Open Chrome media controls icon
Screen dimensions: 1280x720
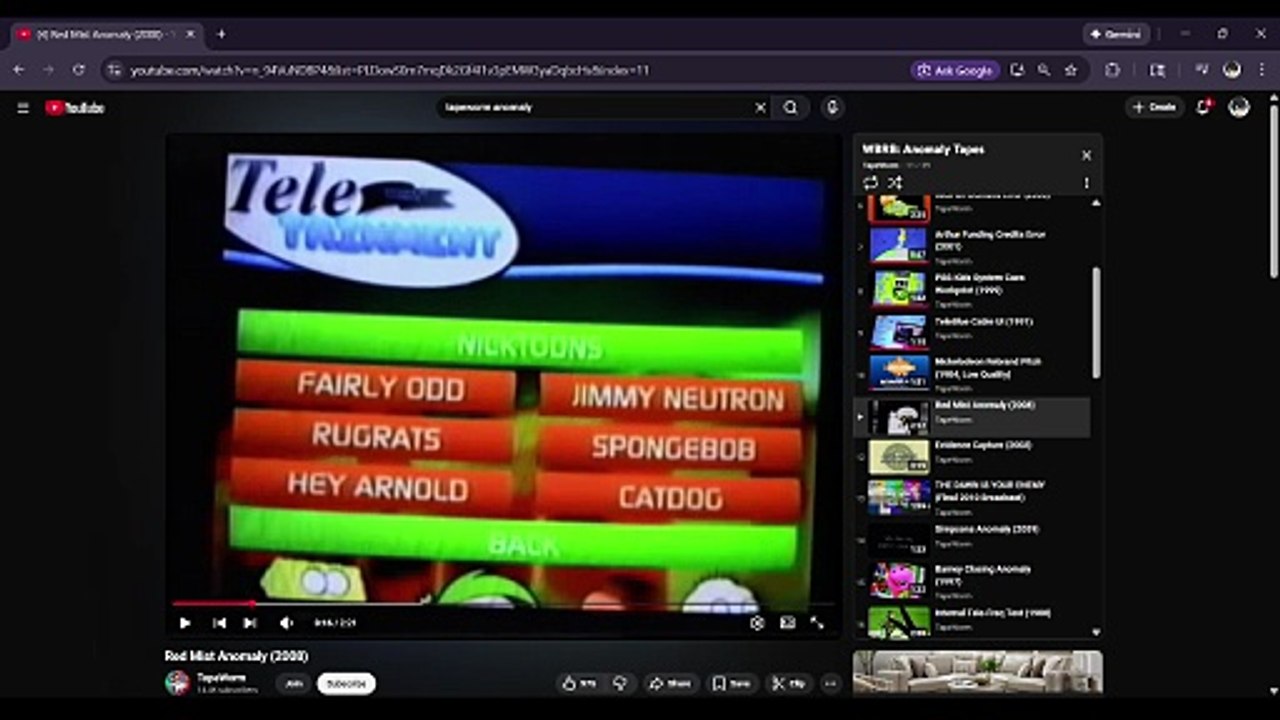point(1203,70)
